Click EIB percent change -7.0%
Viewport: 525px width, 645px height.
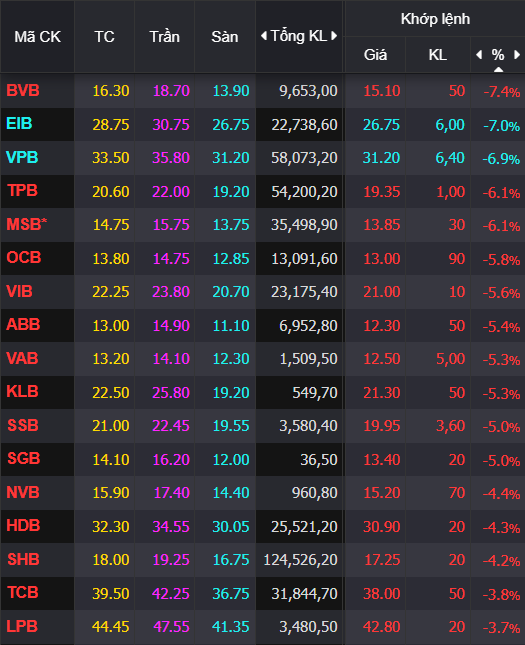point(502,126)
